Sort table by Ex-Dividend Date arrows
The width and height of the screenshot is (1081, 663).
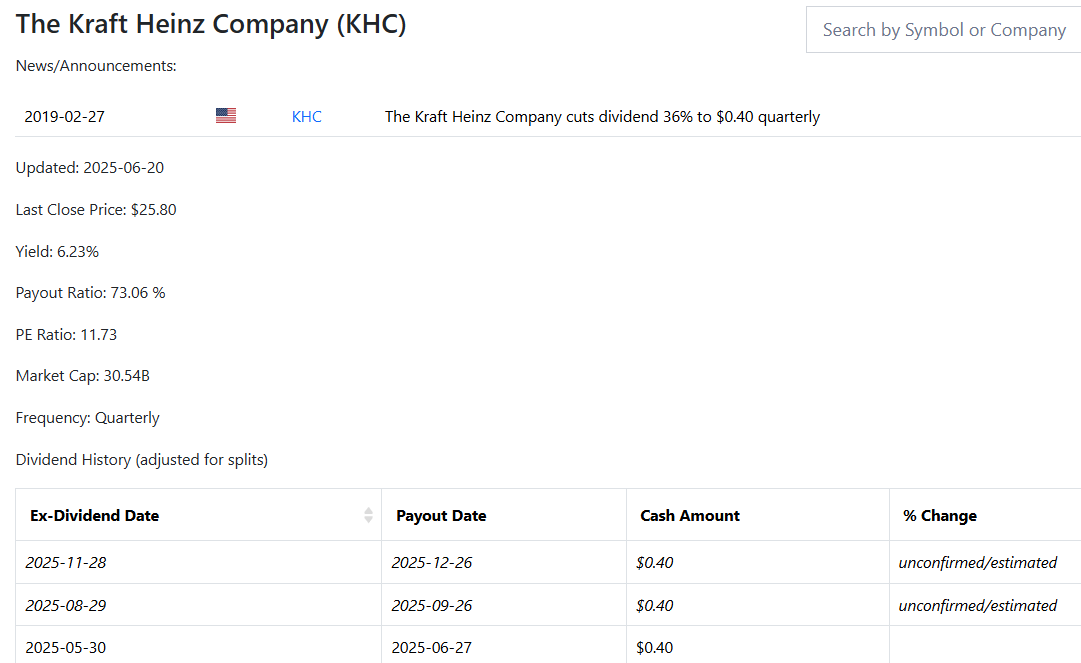(x=368, y=515)
